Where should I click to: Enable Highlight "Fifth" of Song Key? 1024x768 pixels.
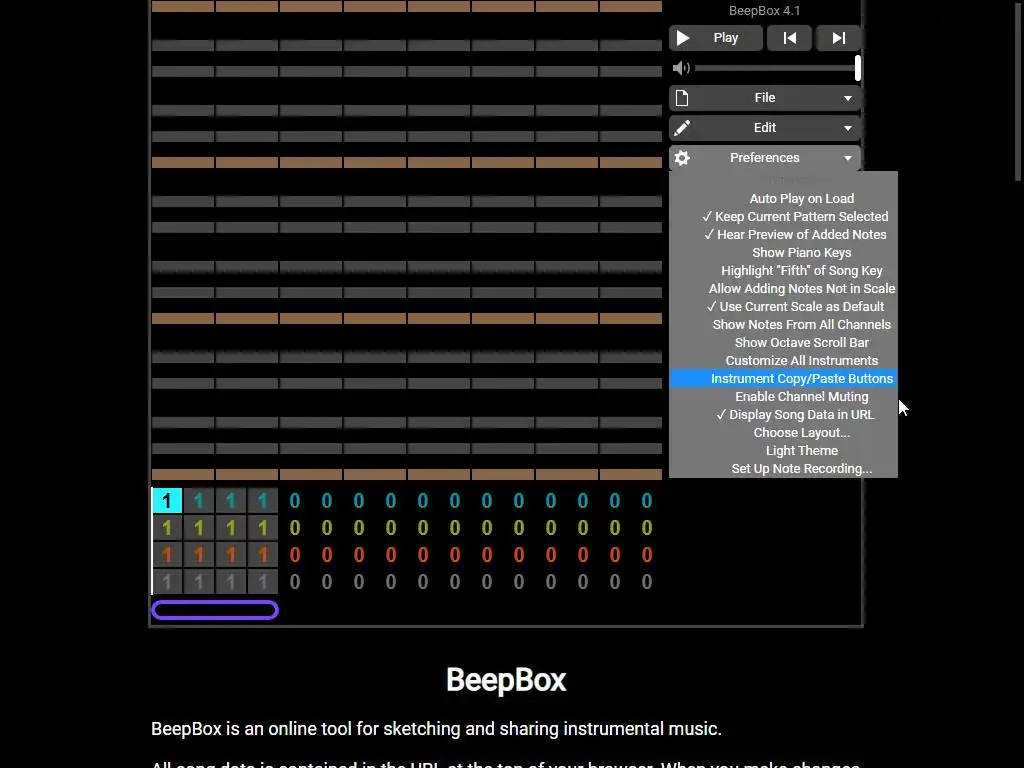783,270
